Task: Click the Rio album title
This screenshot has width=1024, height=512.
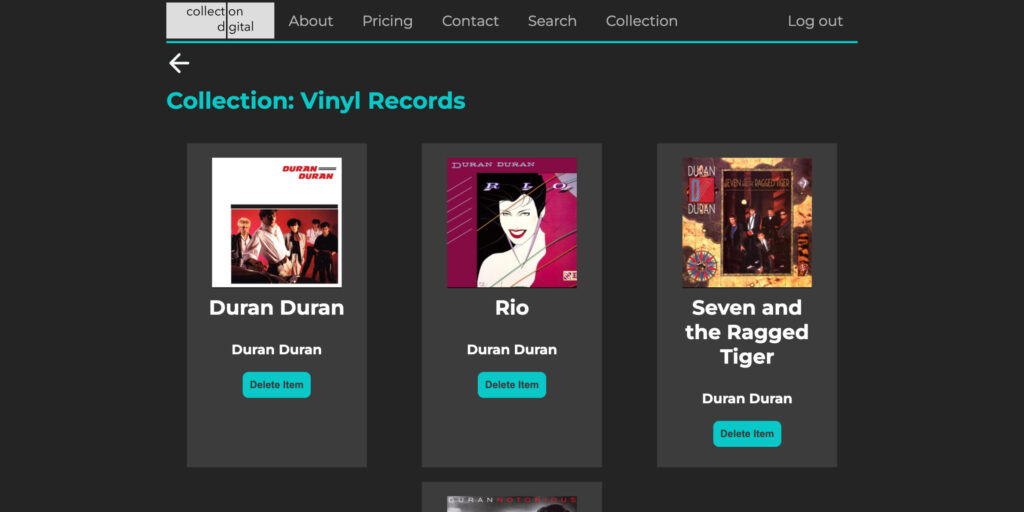Action: (512, 308)
